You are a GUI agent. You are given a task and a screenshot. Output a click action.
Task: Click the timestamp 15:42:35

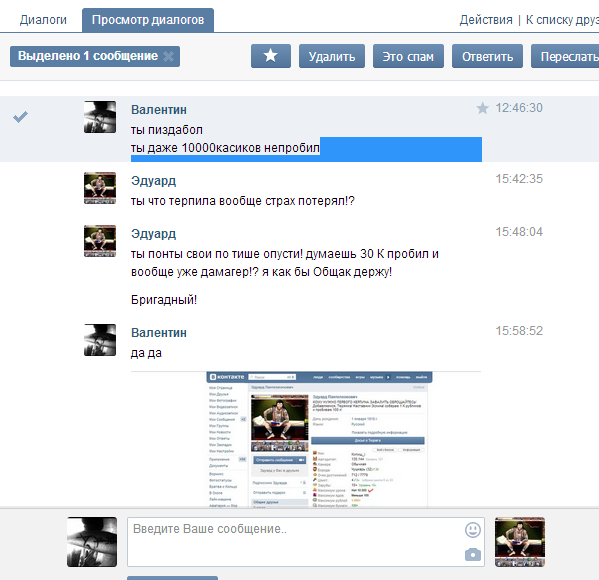click(519, 179)
